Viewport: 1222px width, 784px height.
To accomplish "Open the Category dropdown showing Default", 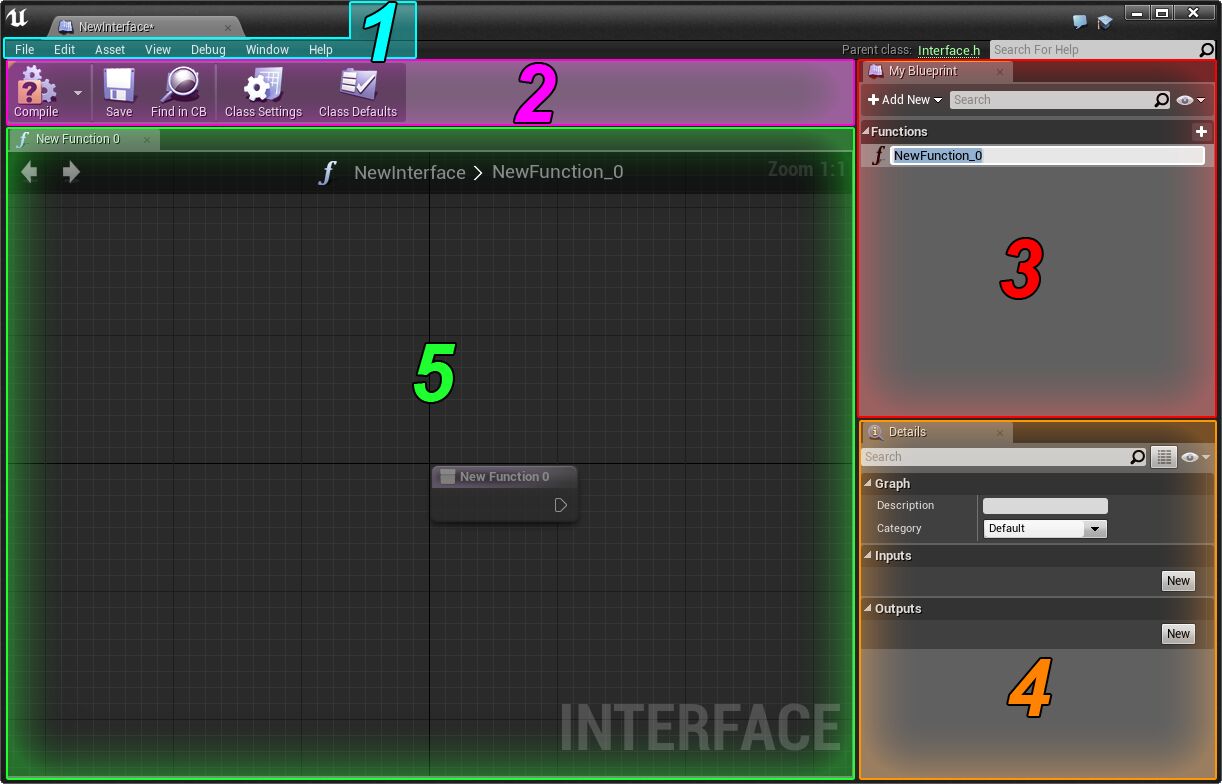I will (1043, 528).
